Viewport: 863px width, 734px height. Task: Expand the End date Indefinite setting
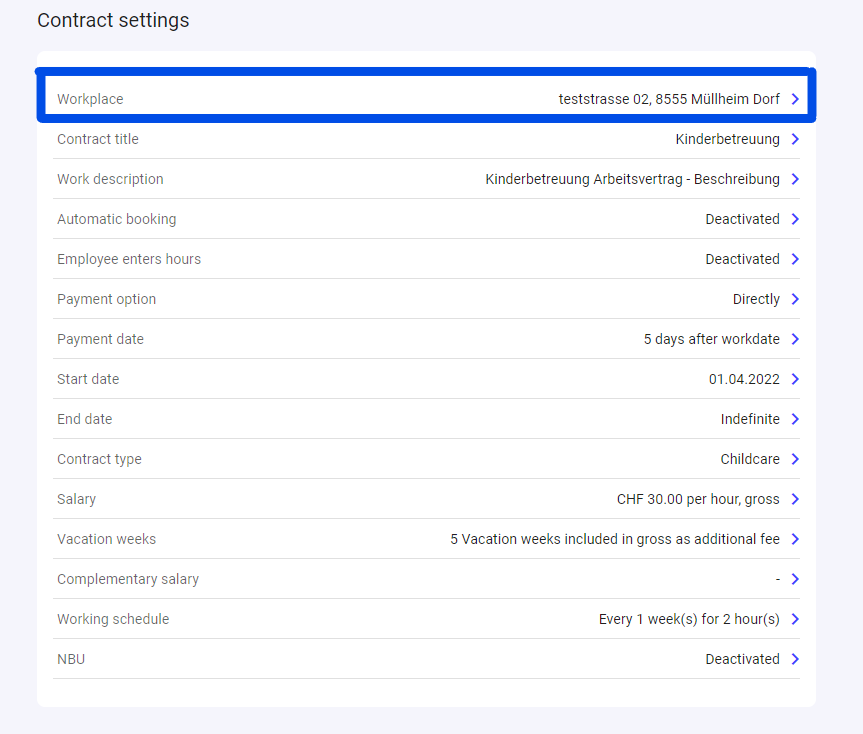[x=795, y=419]
